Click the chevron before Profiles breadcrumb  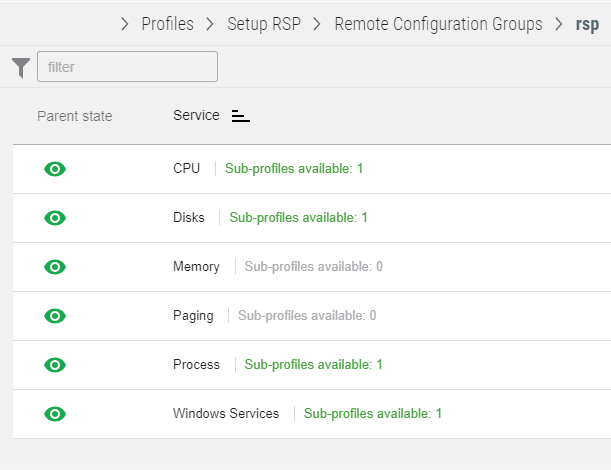pyautogui.click(x=125, y=24)
